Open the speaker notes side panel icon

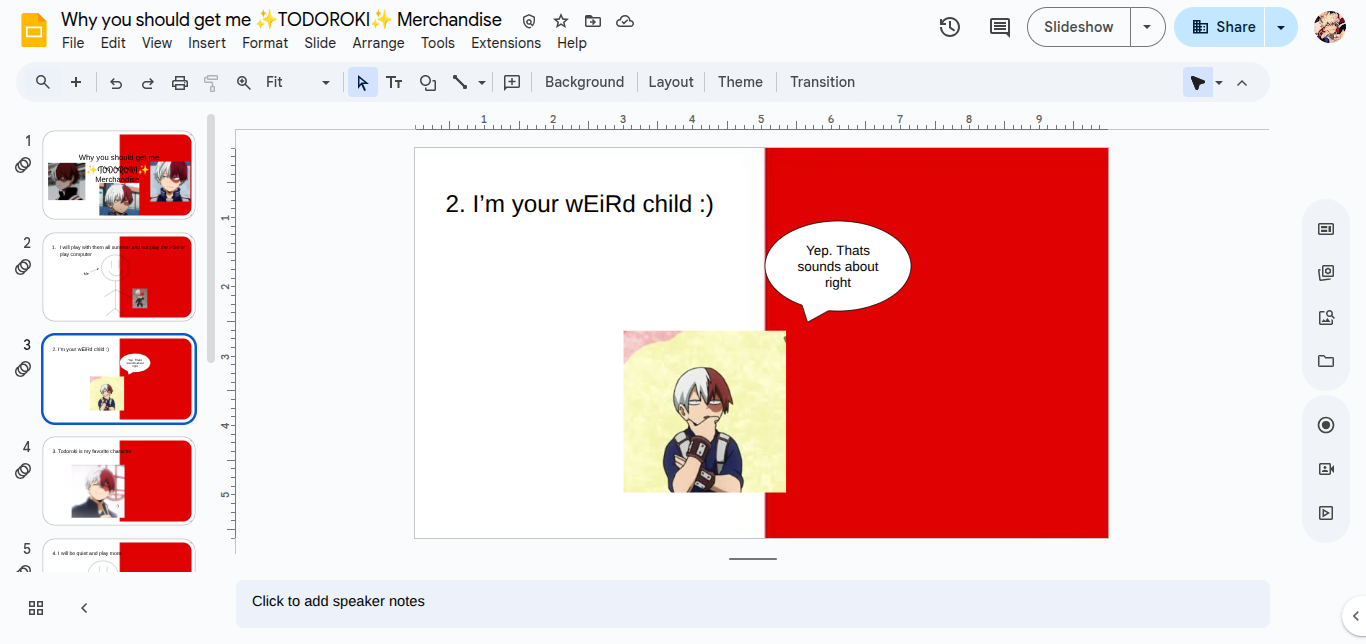click(1326, 229)
